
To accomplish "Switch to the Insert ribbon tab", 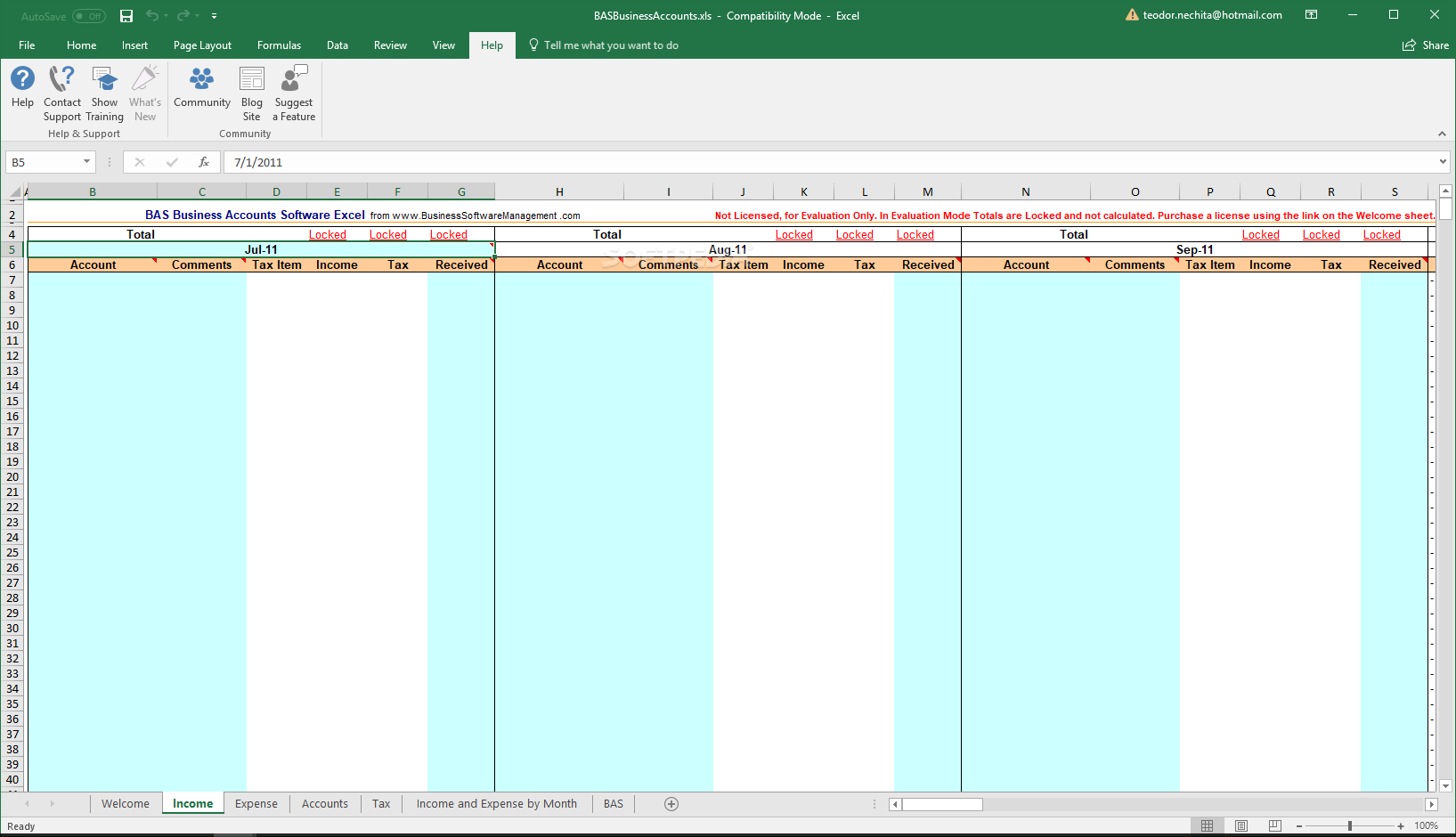I will (x=134, y=45).
